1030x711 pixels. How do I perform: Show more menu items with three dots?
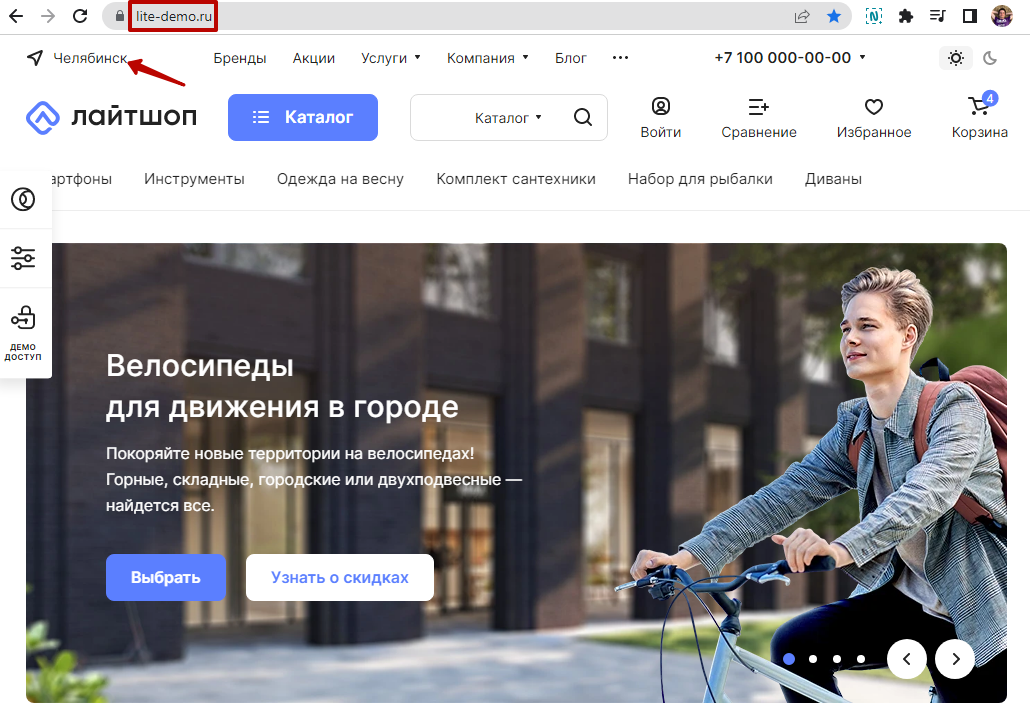coord(620,58)
